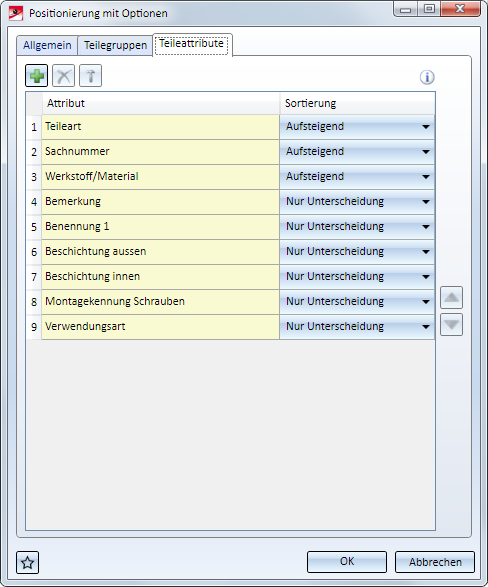Open Sortierung dropdown for Beschichtung aussen

click(x=357, y=252)
